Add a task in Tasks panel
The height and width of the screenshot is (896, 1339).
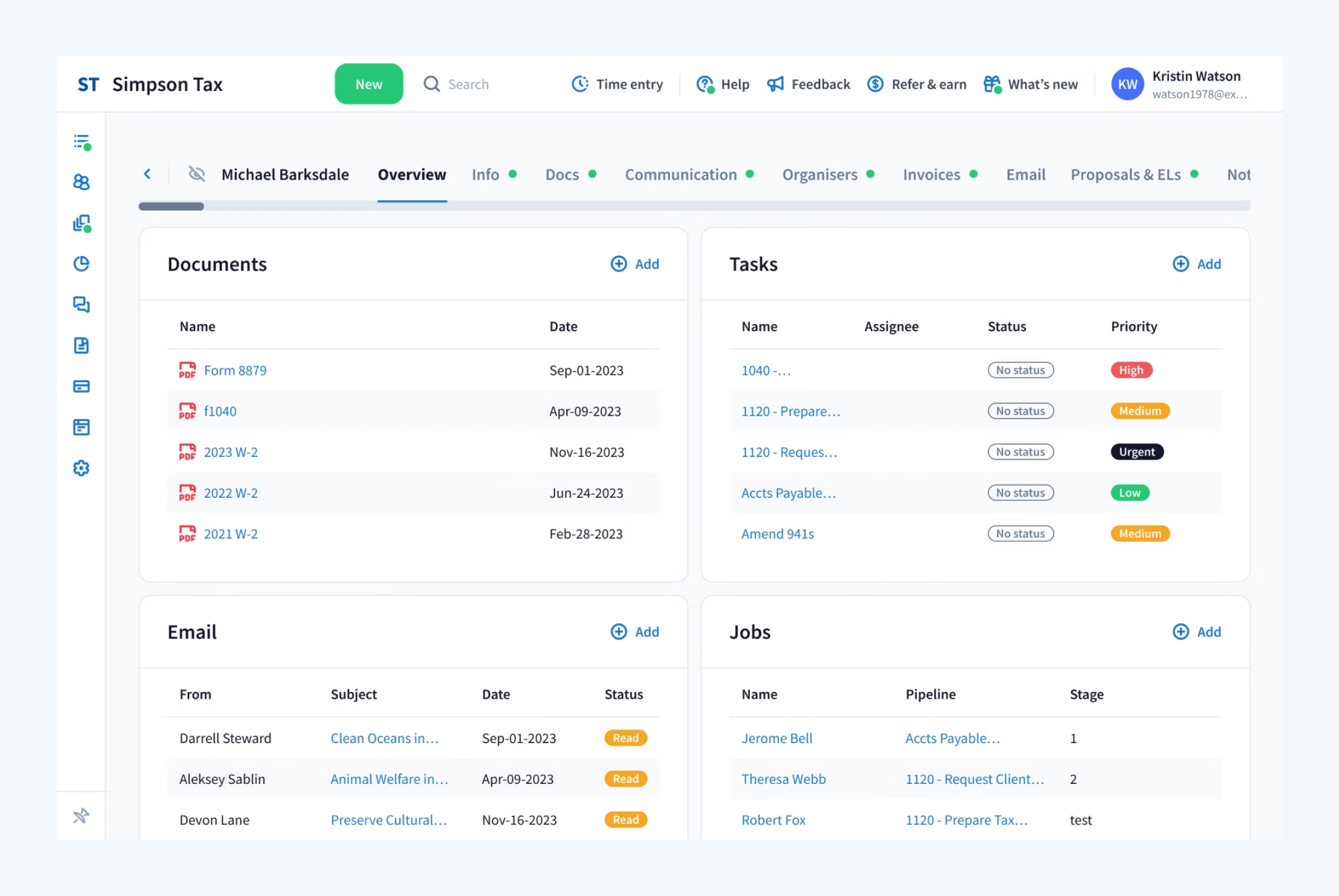tap(1197, 264)
